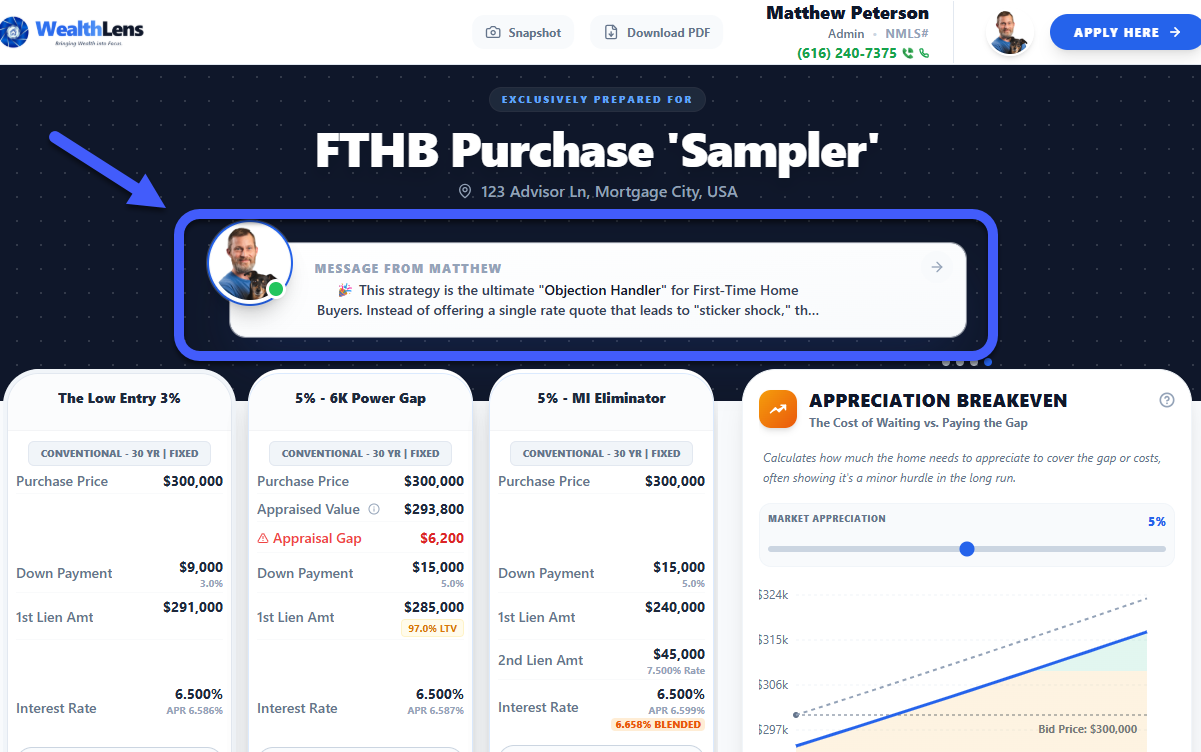Click the APPLY HERE button

[1127, 32]
